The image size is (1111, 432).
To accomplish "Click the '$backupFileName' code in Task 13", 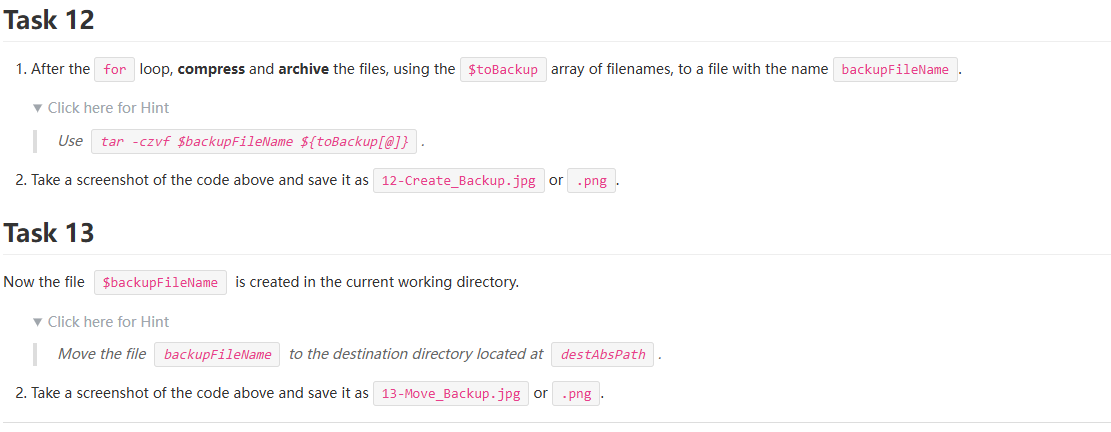I will [x=160, y=283].
